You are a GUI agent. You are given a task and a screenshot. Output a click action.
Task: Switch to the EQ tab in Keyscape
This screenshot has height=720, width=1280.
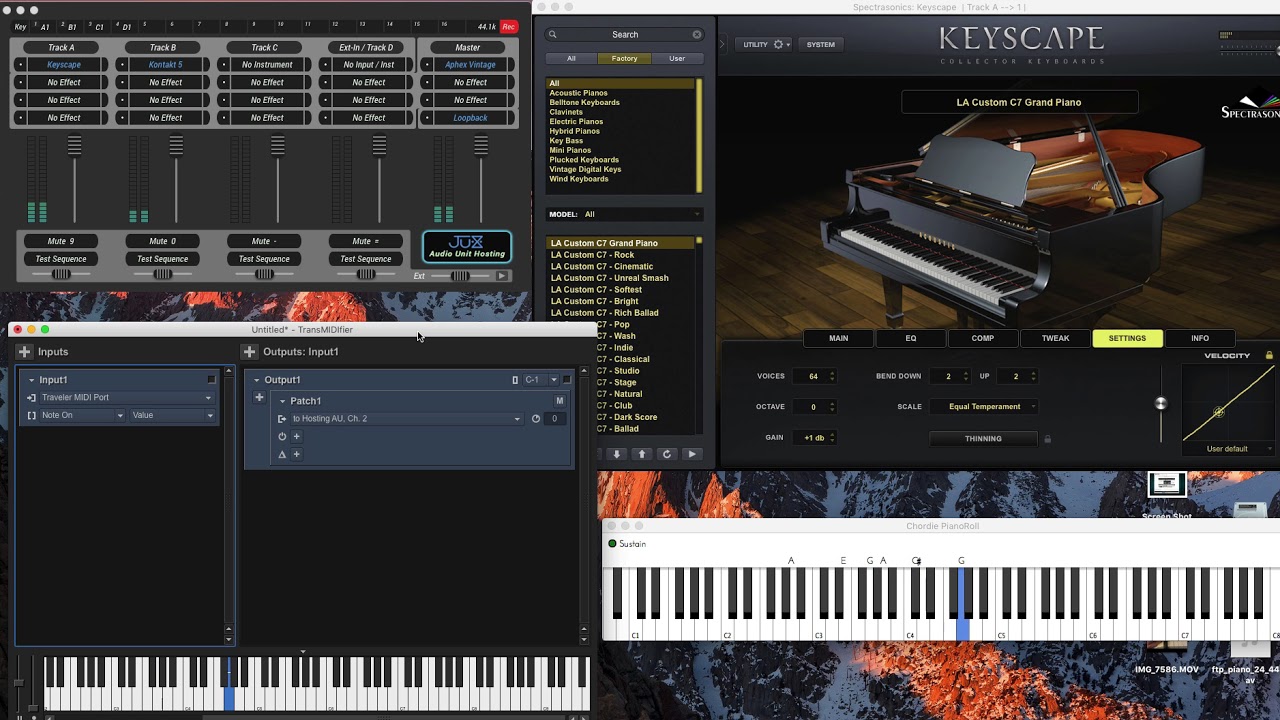(x=911, y=338)
